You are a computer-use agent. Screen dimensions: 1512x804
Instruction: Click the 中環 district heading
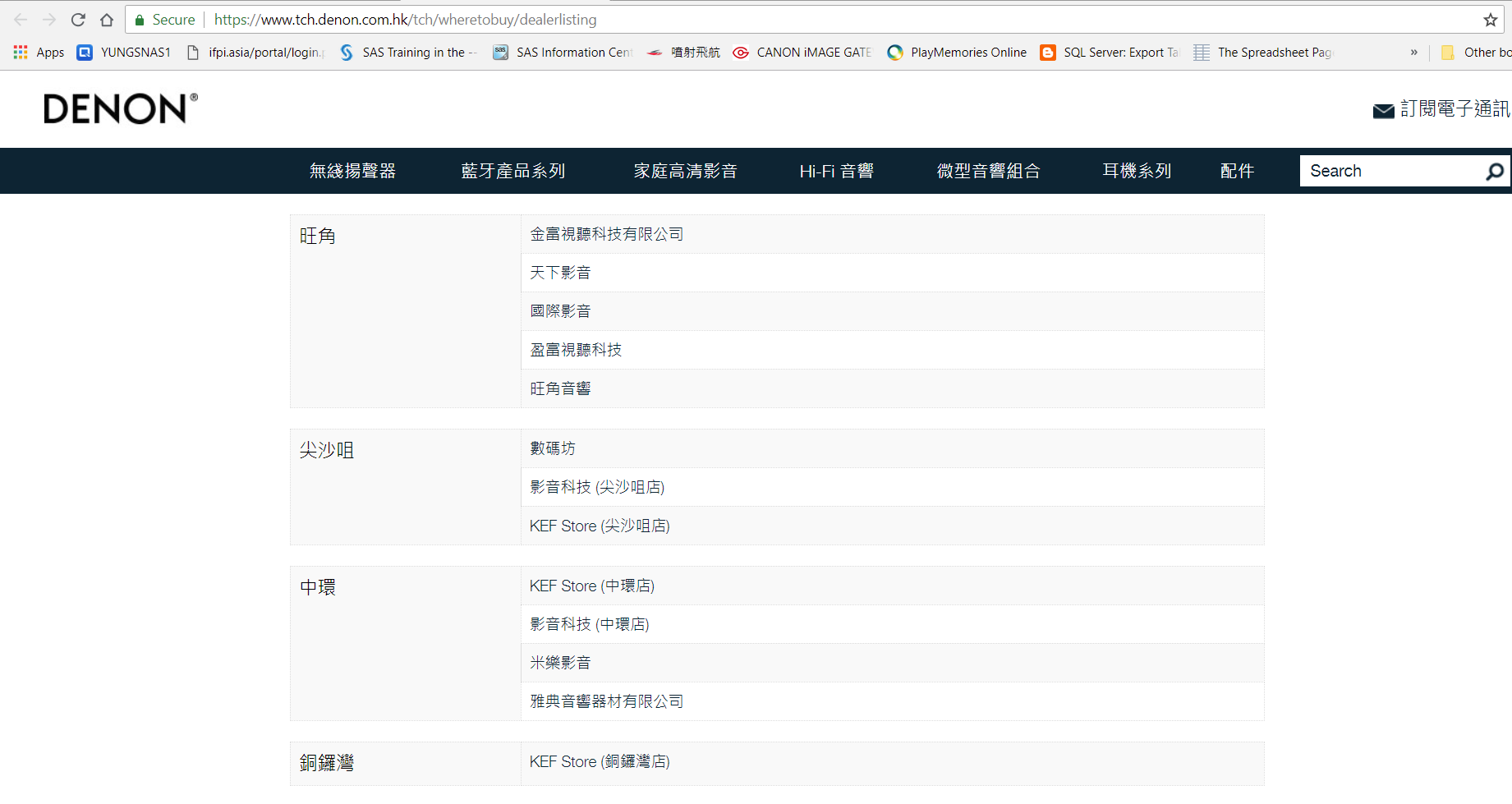point(318,587)
